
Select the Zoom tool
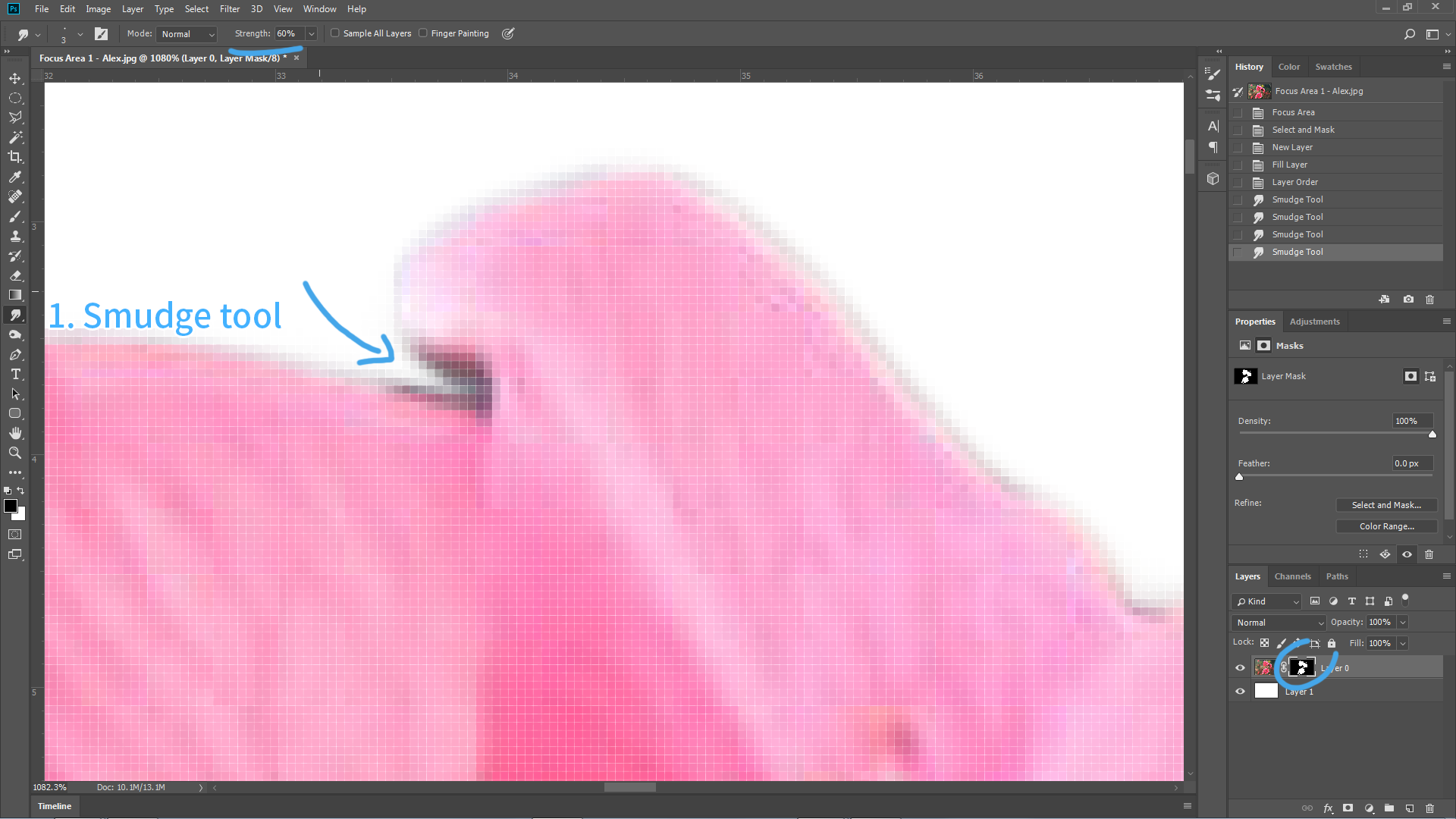[15, 453]
